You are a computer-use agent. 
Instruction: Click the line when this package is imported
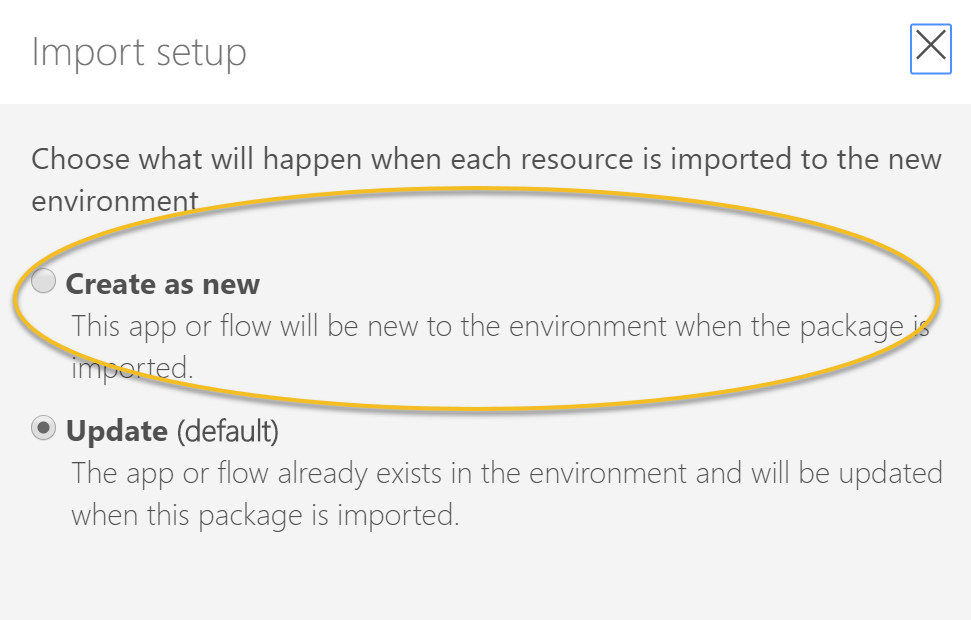coord(265,515)
